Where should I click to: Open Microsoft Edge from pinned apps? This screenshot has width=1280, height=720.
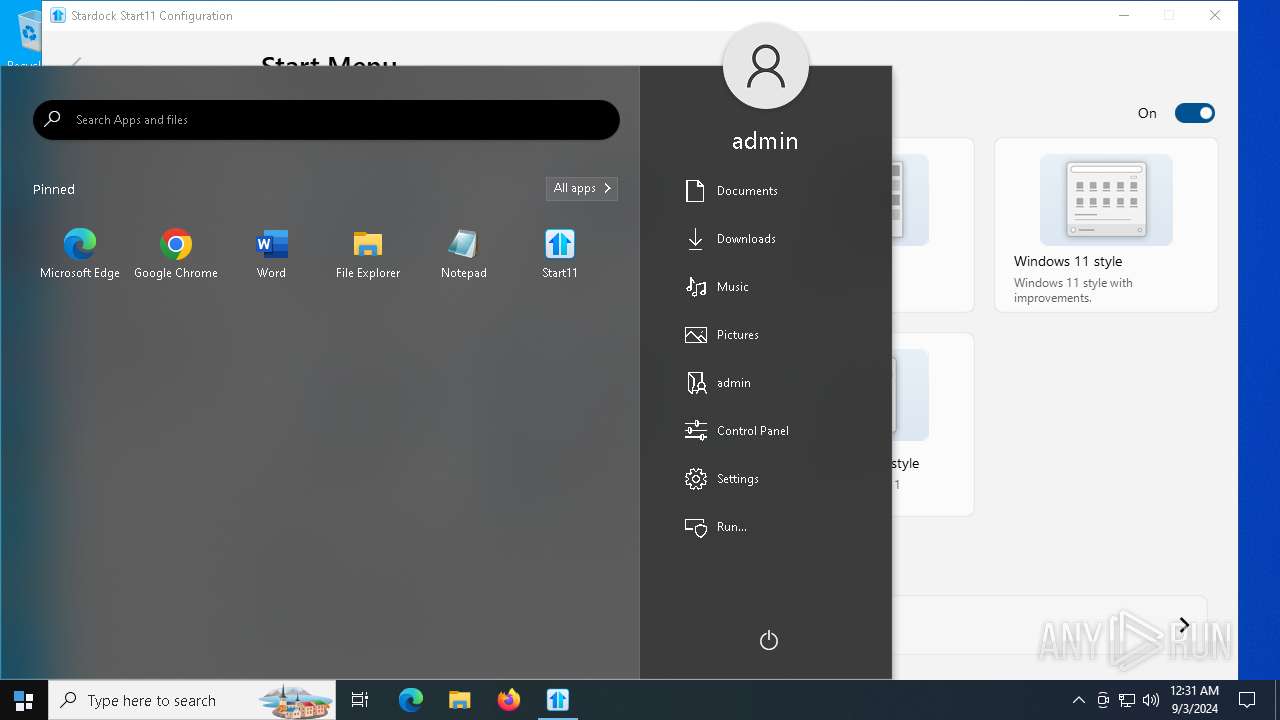[x=80, y=254]
